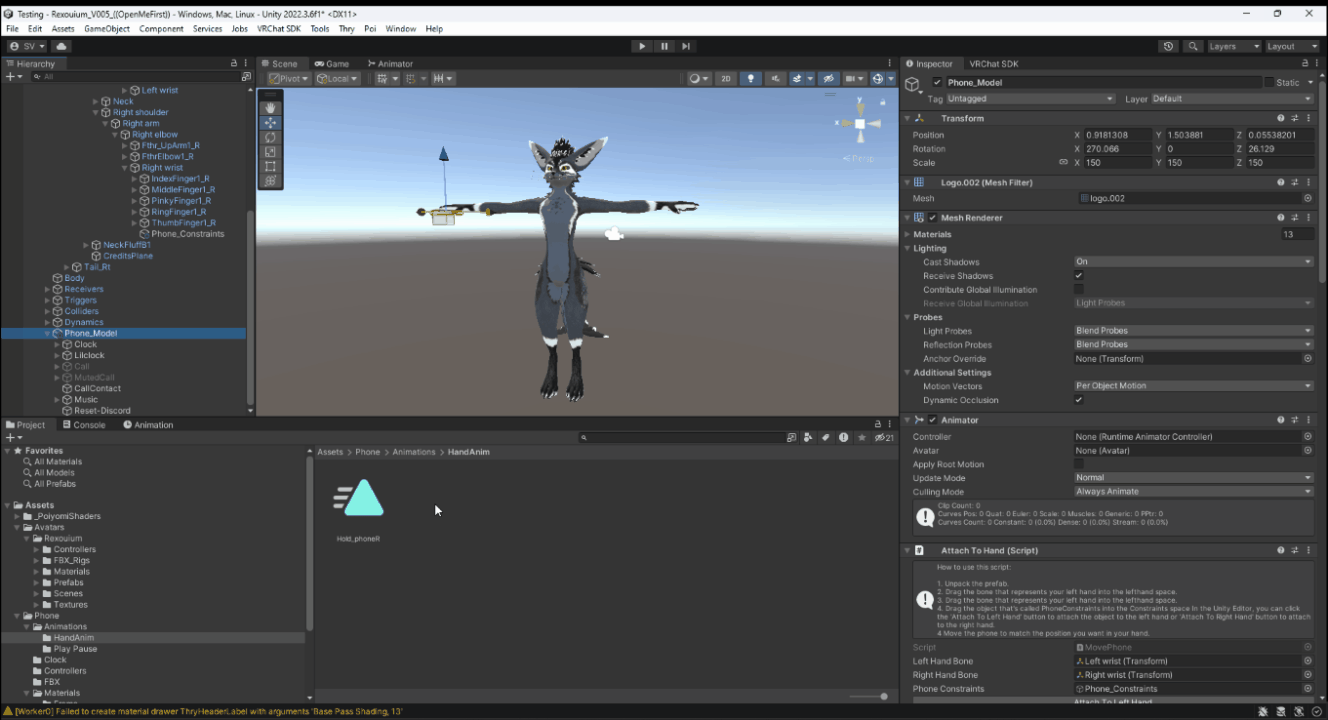The width and height of the screenshot is (1328, 720).
Task: Toggle Phone_Model active checkbox
Action: tap(937, 82)
